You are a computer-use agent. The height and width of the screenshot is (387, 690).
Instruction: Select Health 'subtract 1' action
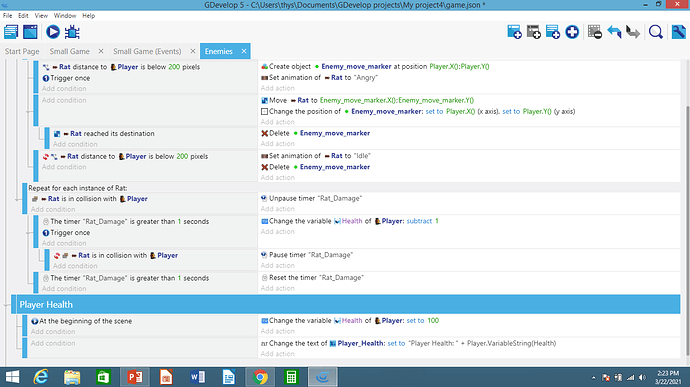[x=350, y=221]
